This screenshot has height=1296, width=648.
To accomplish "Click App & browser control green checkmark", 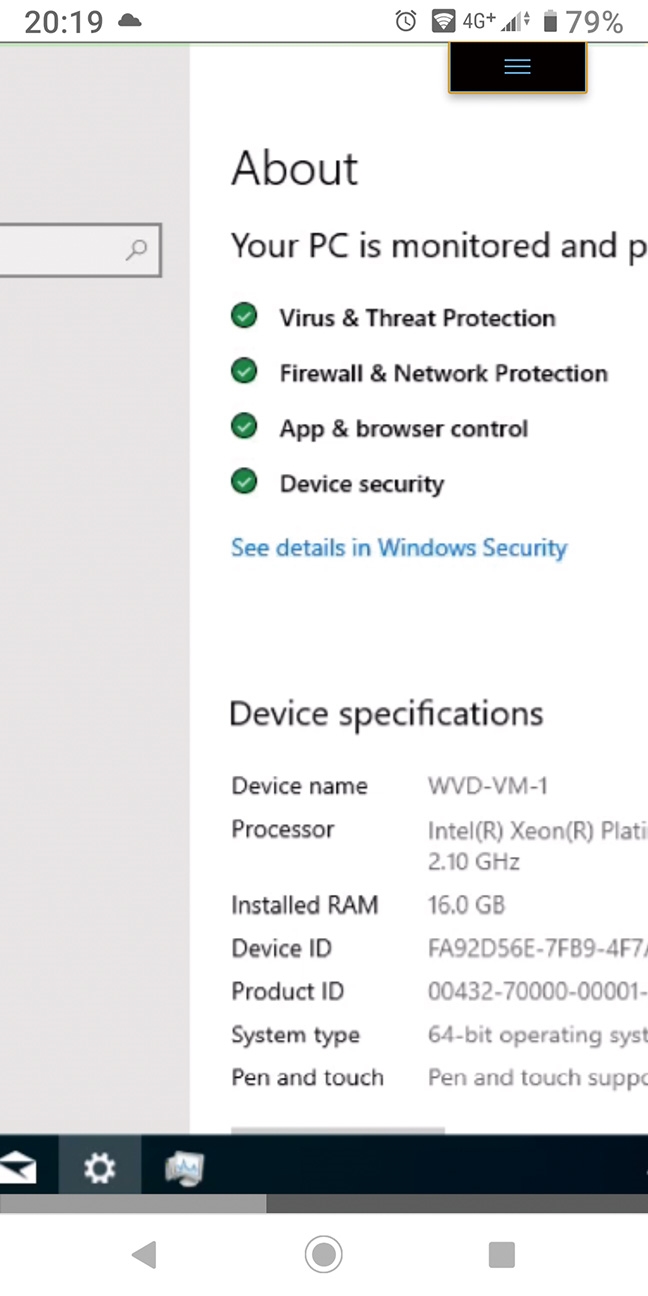I will (243, 427).
